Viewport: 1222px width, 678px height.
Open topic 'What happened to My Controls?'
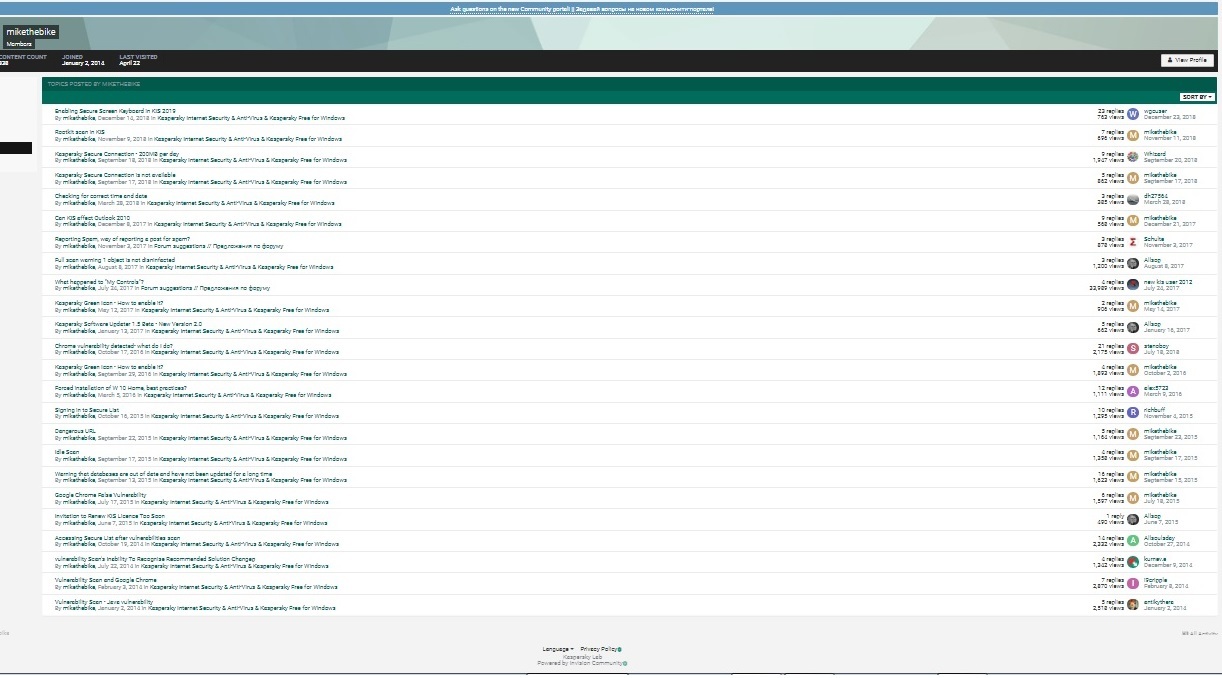tap(99, 282)
